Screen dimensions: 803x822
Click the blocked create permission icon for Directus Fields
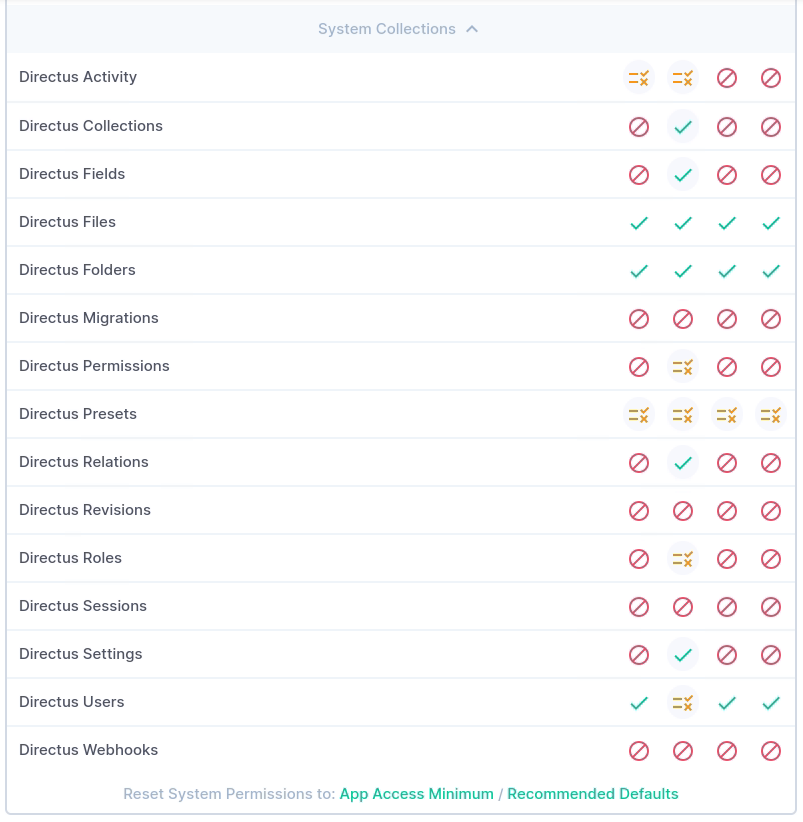point(639,175)
